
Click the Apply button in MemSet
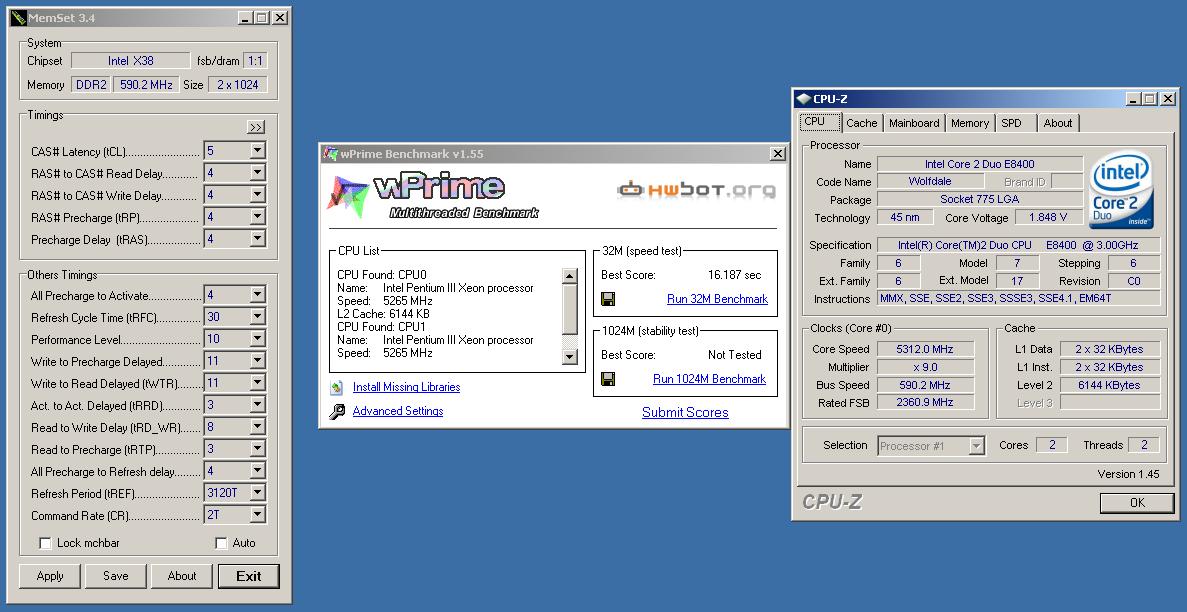(50, 576)
